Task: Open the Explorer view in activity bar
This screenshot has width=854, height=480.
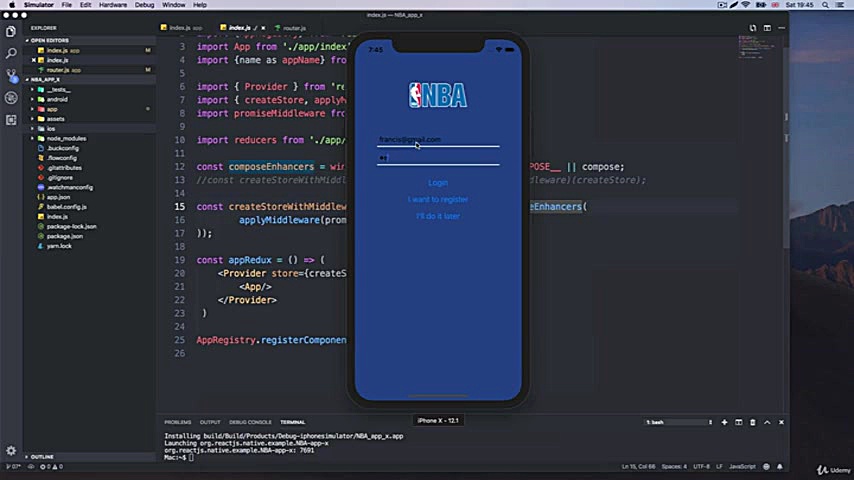Action: tap(11, 31)
